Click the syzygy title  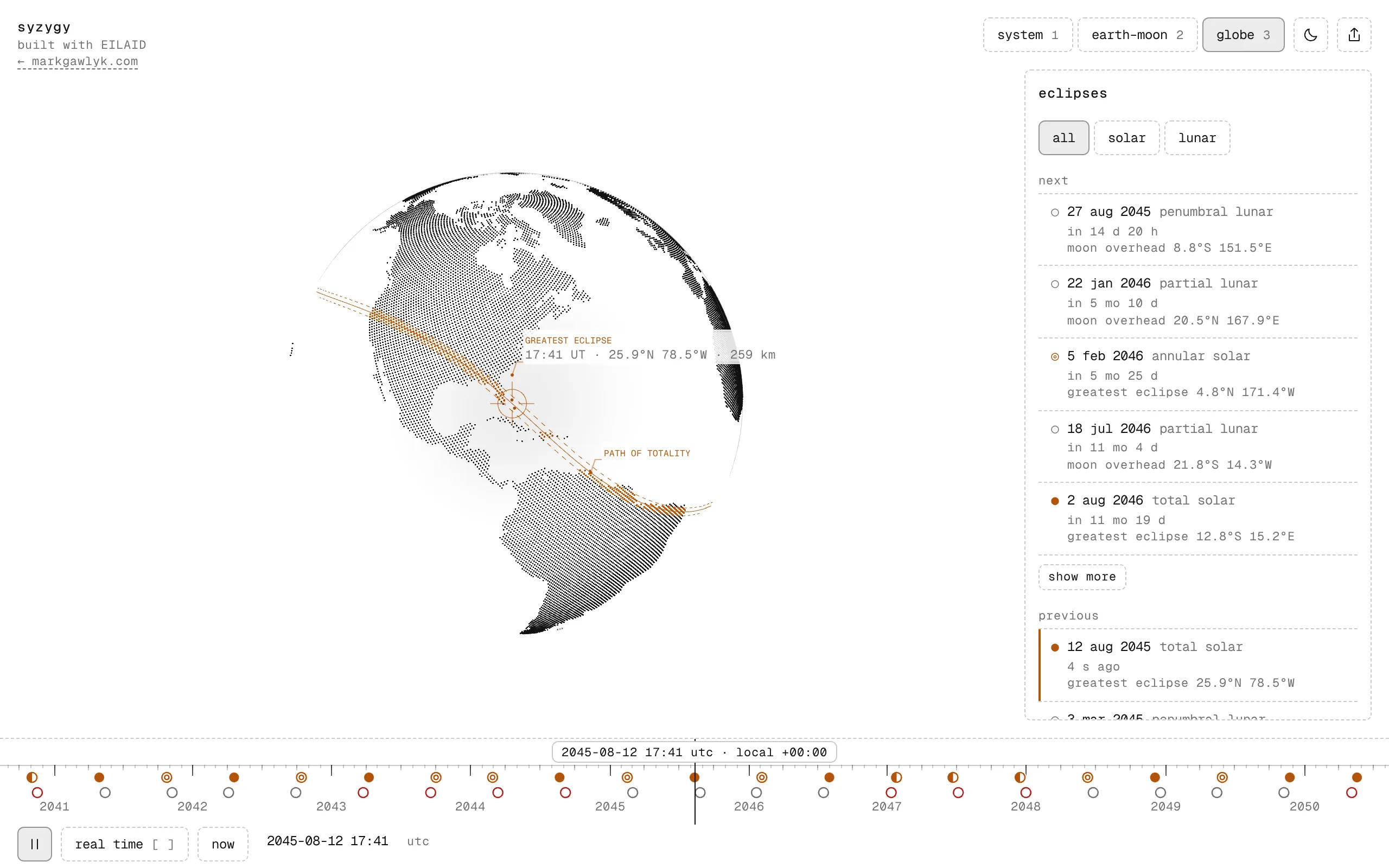click(x=44, y=27)
